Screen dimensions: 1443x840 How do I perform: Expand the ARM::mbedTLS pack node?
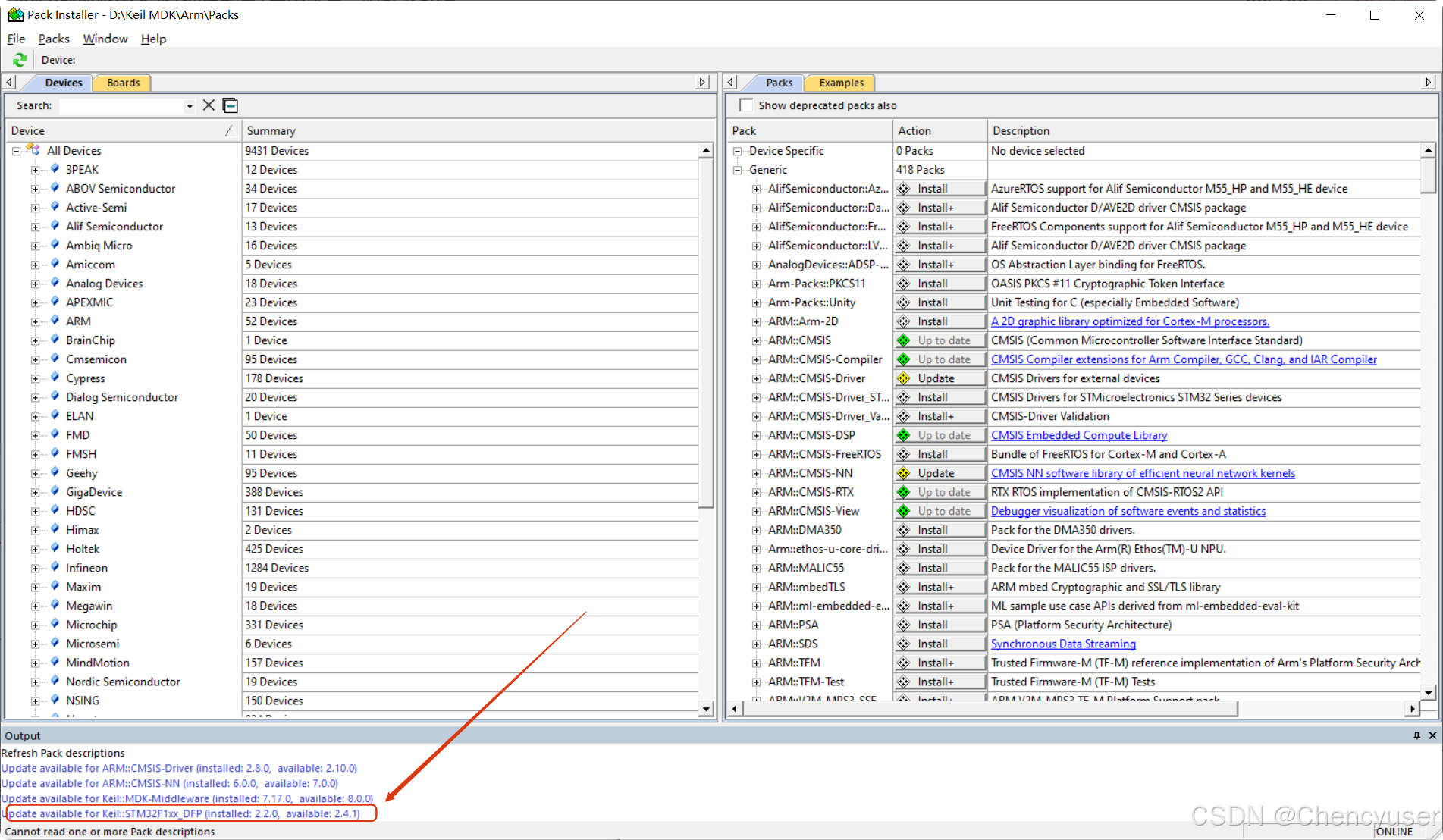click(756, 587)
